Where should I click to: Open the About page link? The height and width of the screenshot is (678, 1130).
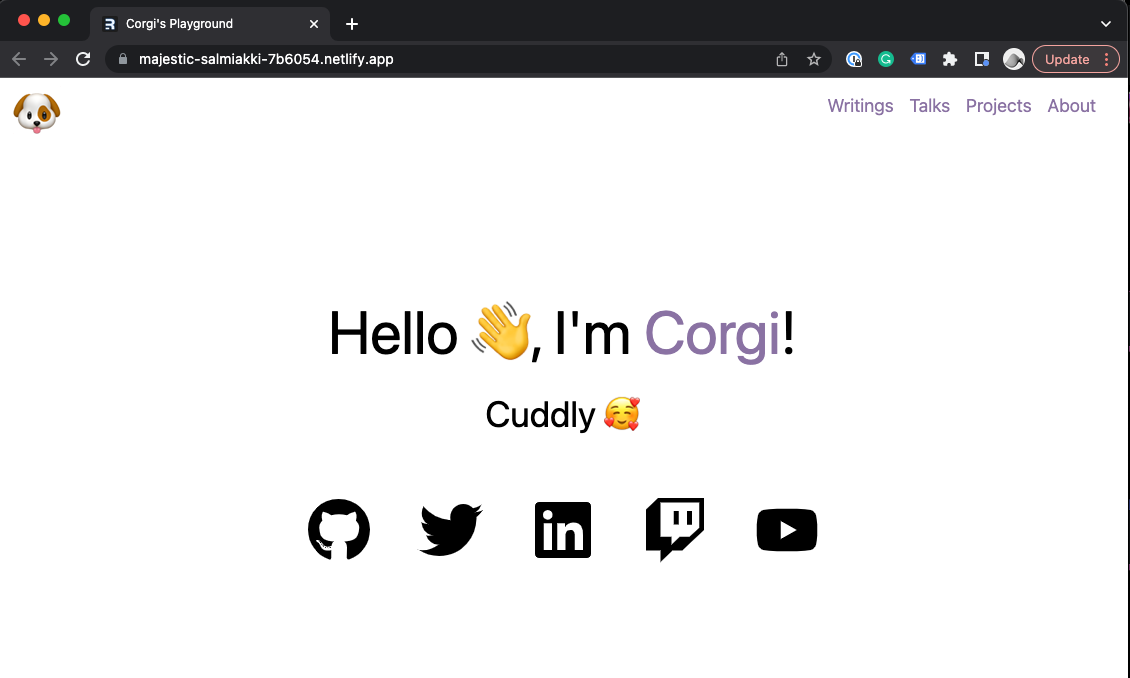pyautogui.click(x=1071, y=106)
